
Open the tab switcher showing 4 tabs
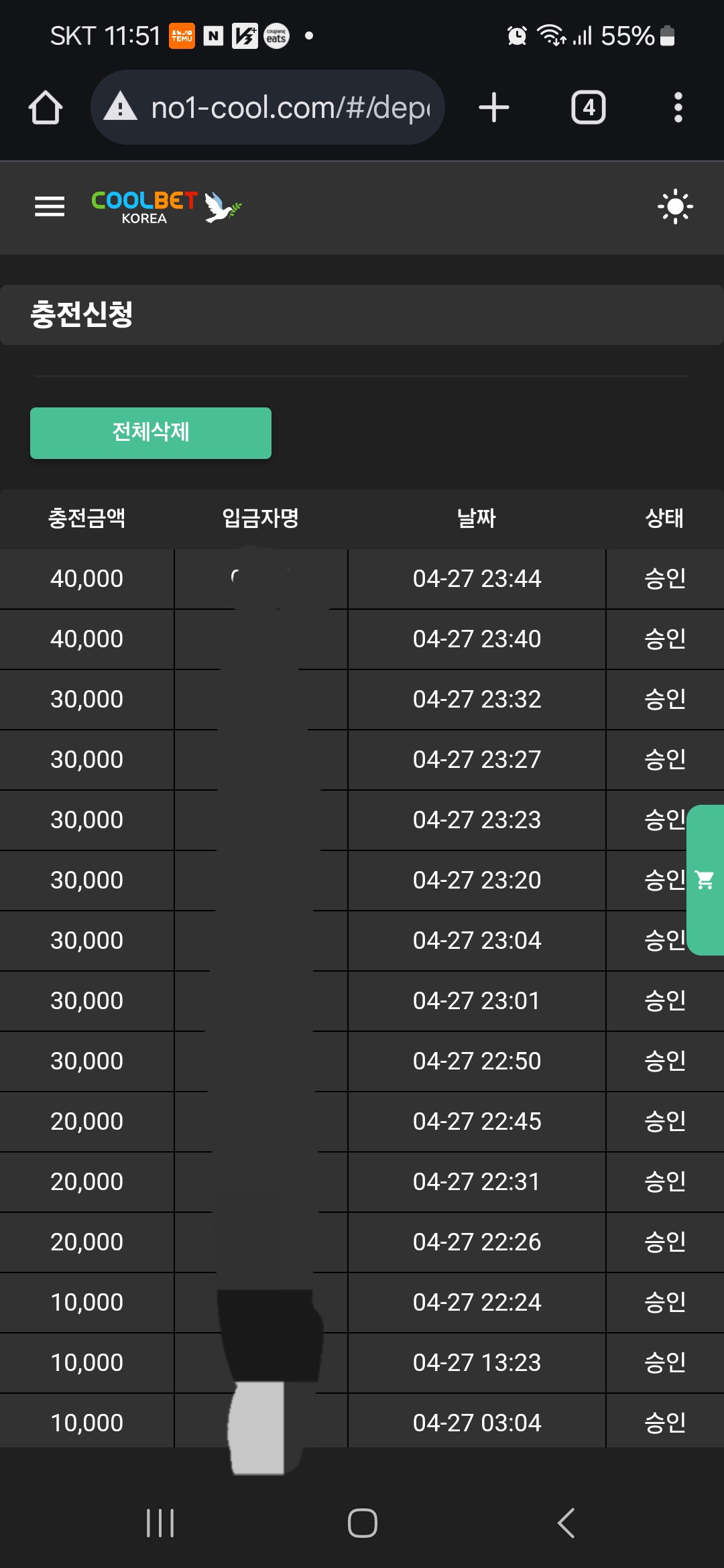point(588,108)
